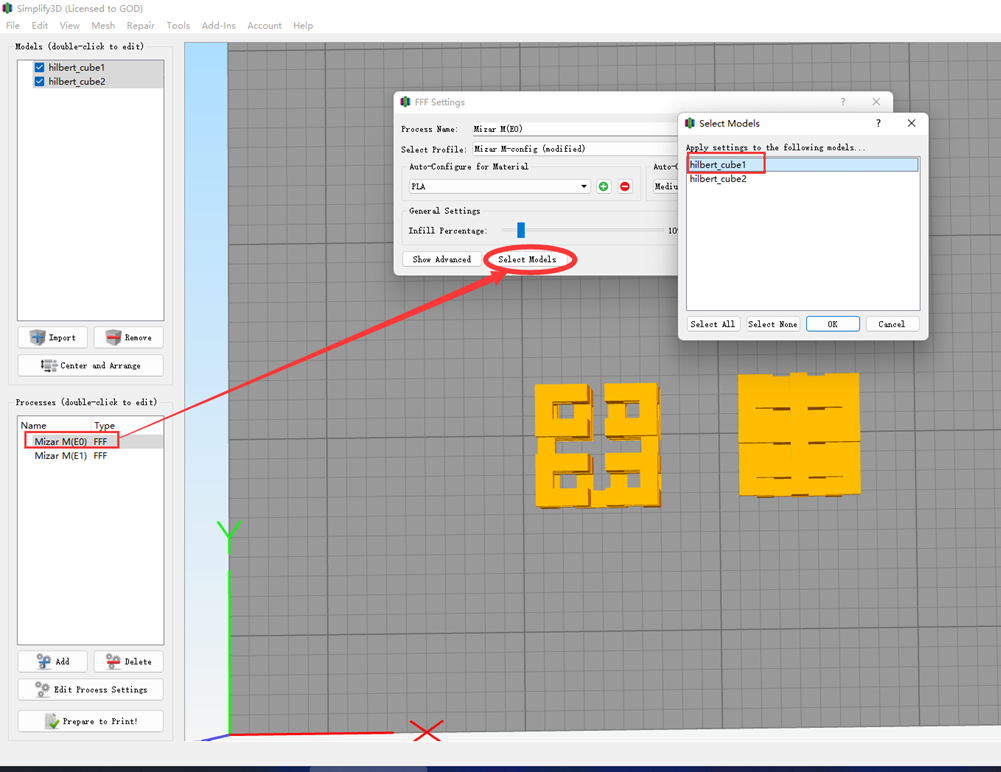Screen dimensions: 1001x772
Task: Click the Import model button
Action: click(x=53, y=337)
